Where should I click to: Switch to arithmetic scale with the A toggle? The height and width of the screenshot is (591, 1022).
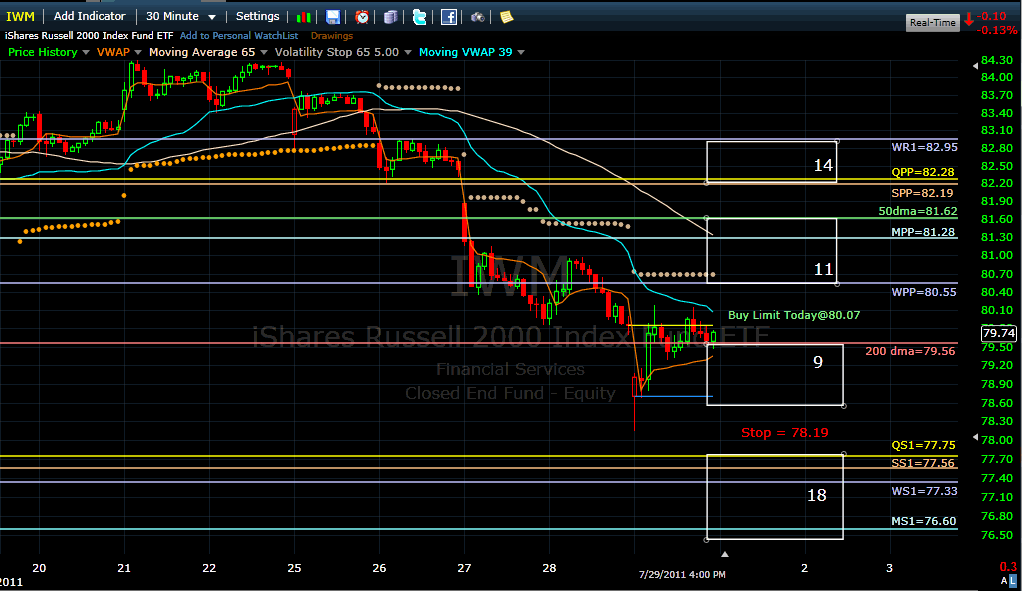tap(1004, 581)
